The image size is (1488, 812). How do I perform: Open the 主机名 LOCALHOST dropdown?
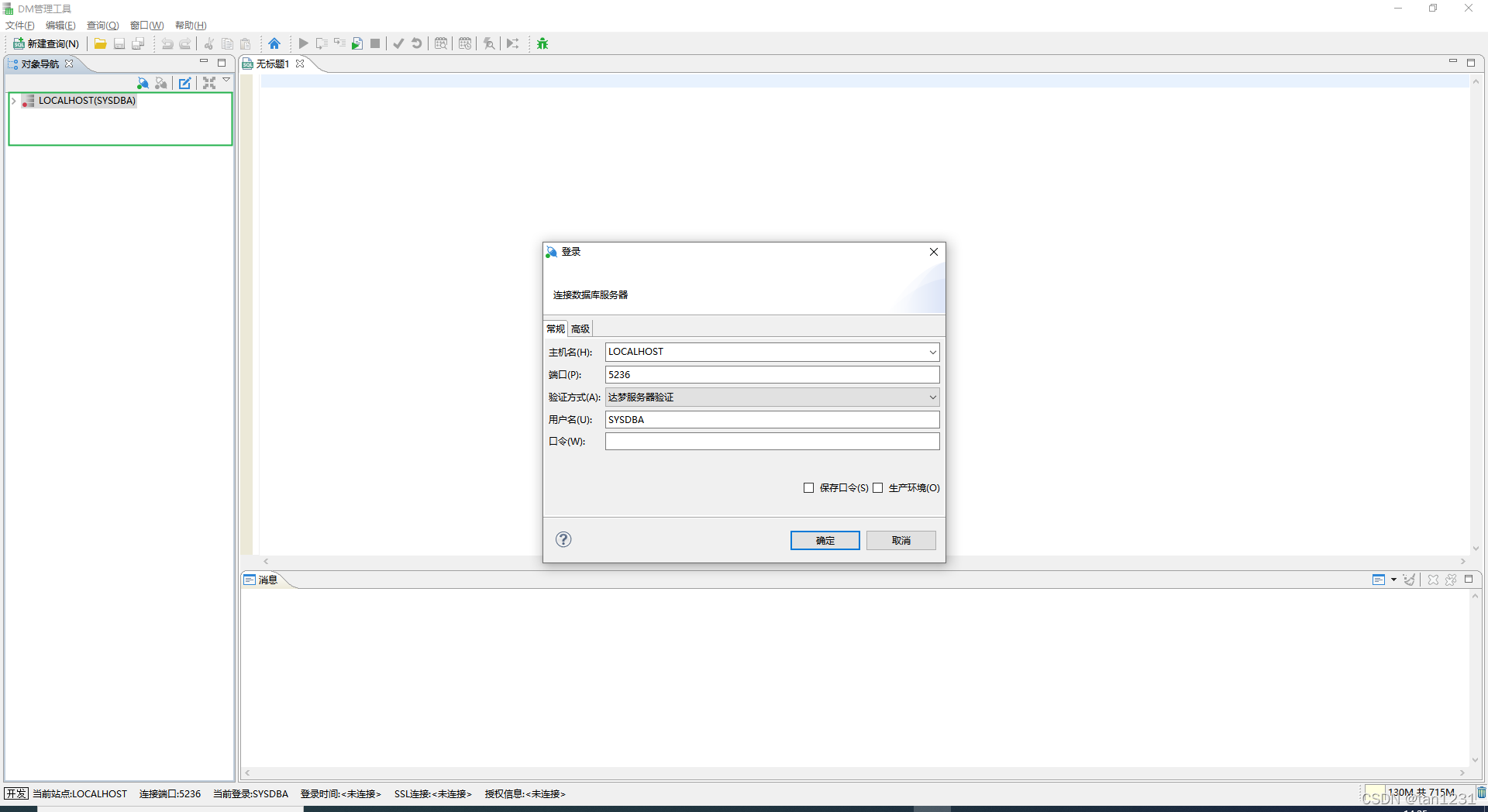pyautogui.click(x=932, y=352)
